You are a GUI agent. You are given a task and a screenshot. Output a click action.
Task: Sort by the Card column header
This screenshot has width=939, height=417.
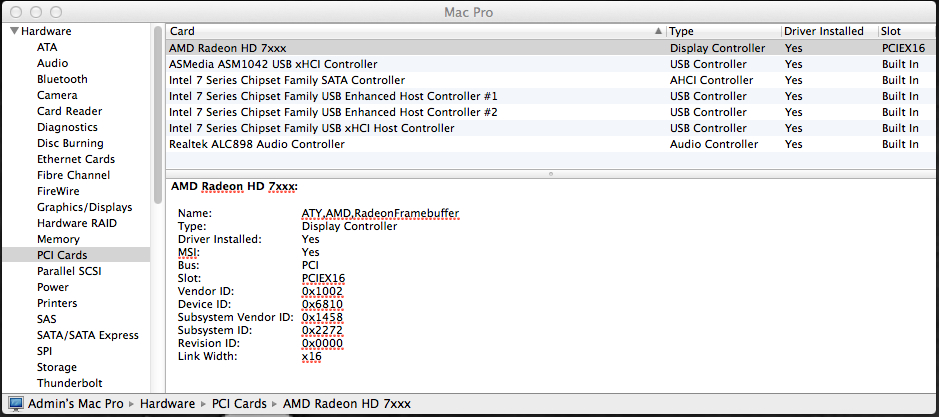tap(416, 31)
